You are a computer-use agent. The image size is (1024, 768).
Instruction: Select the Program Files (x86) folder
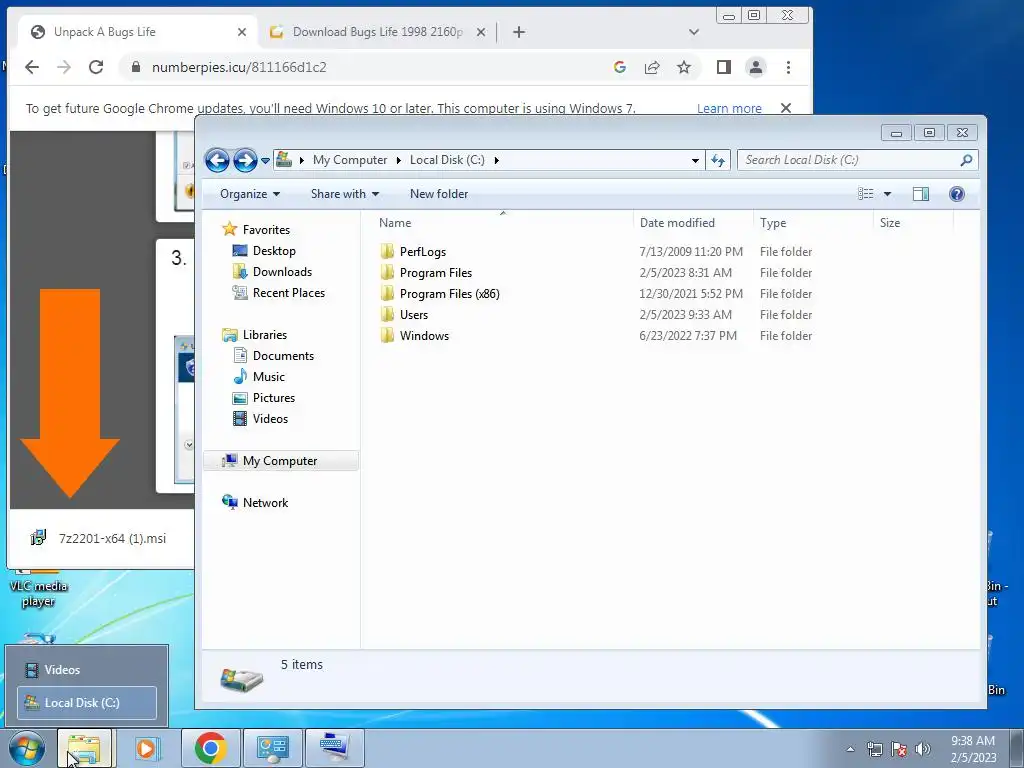(x=449, y=294)
